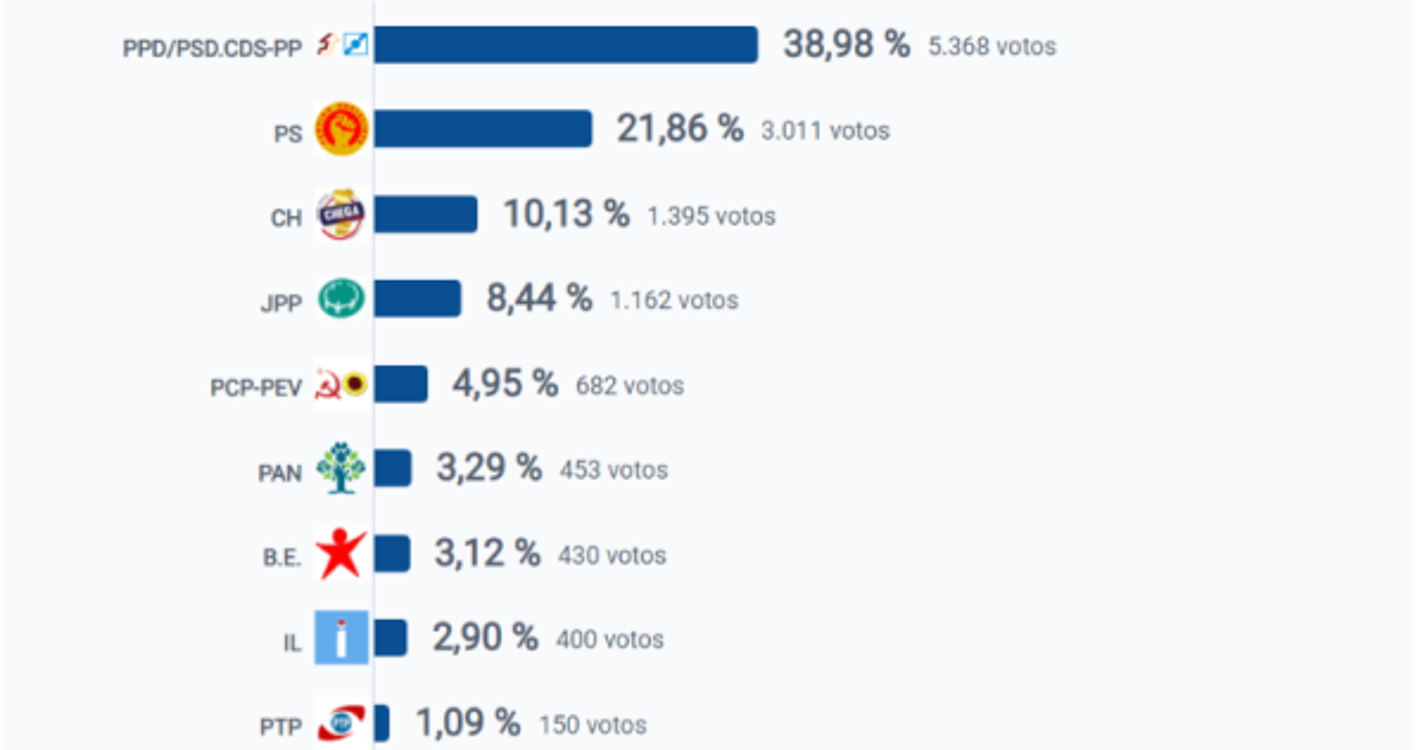Click the PS fist logo
Image resolution: width=1425 pixels, height=750 pixels.
pyautogui.click(x=342, y=130)
